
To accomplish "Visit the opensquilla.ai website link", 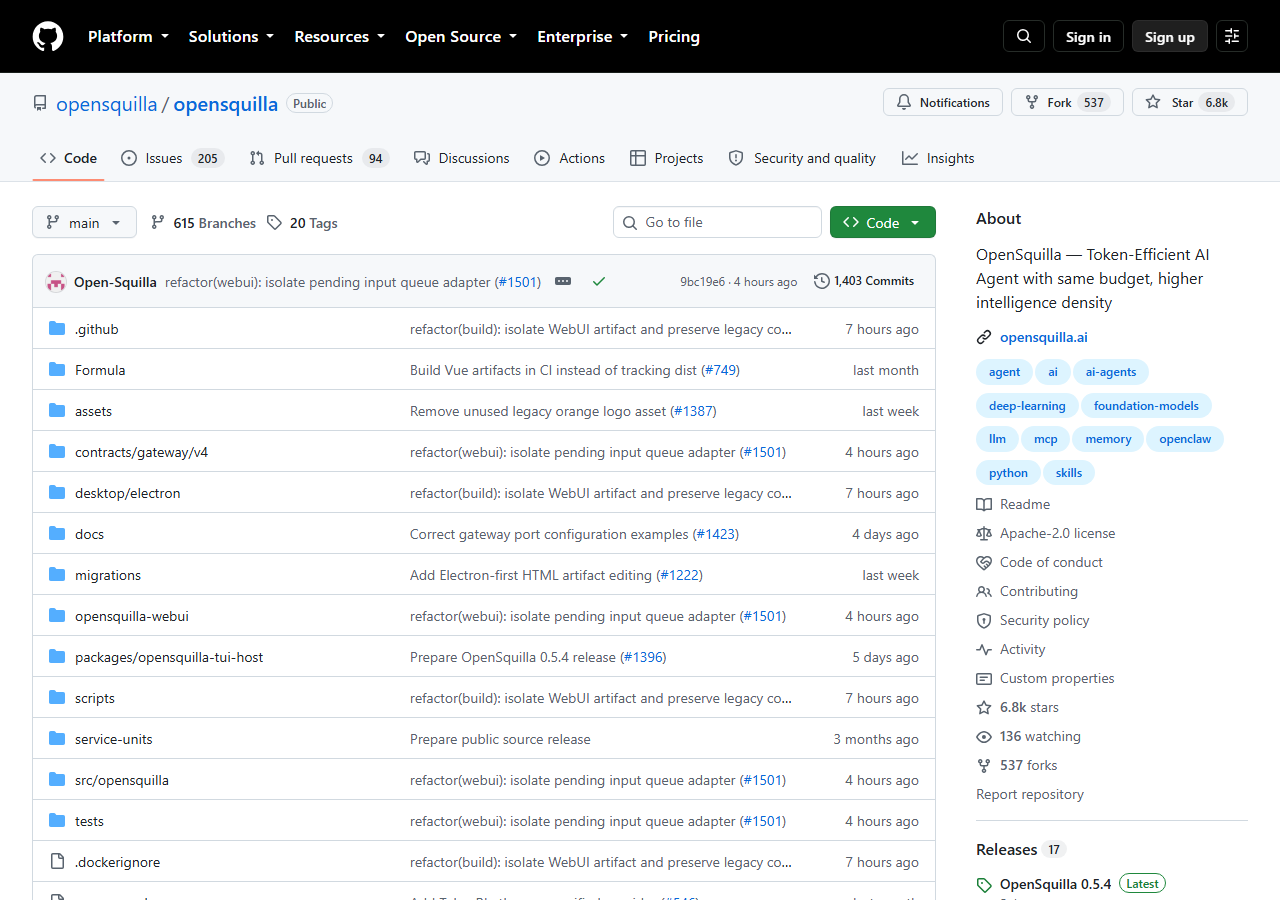I will tap(1044, 337).
